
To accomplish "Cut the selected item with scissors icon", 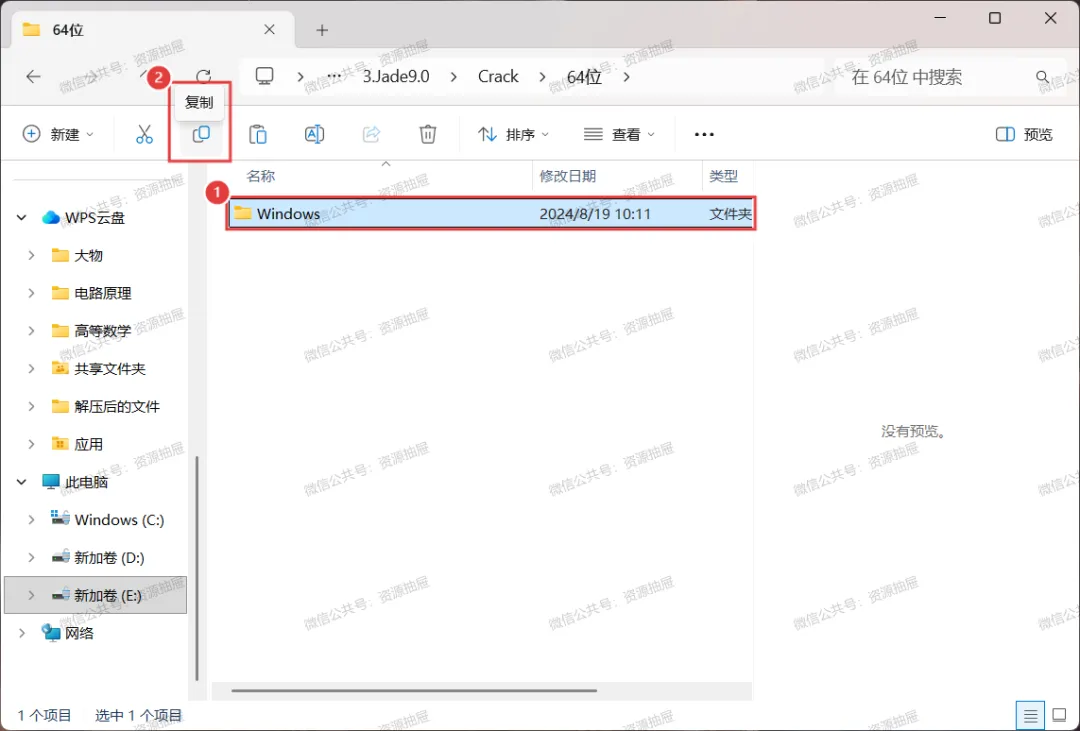I will (144, 134).
